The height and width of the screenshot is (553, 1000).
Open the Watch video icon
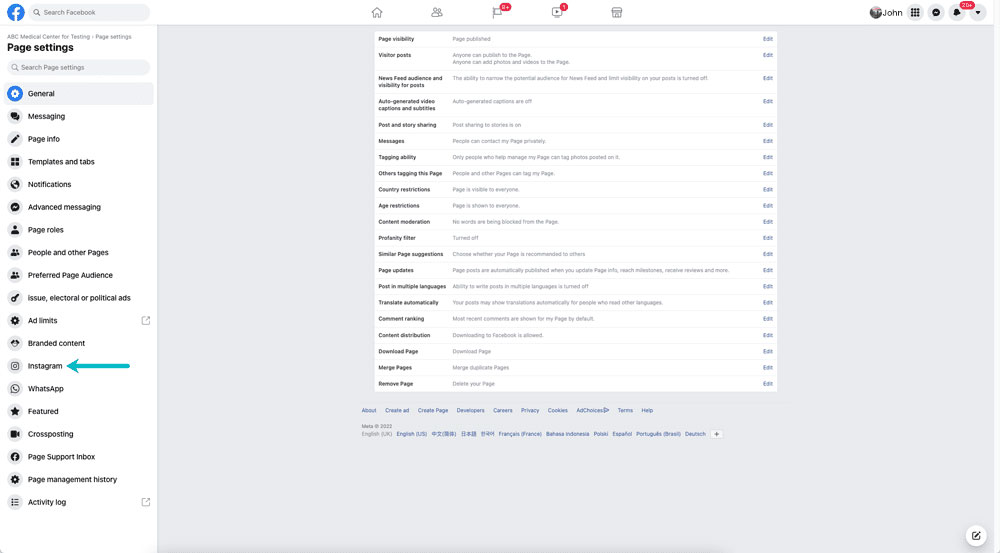click(557, 13)
